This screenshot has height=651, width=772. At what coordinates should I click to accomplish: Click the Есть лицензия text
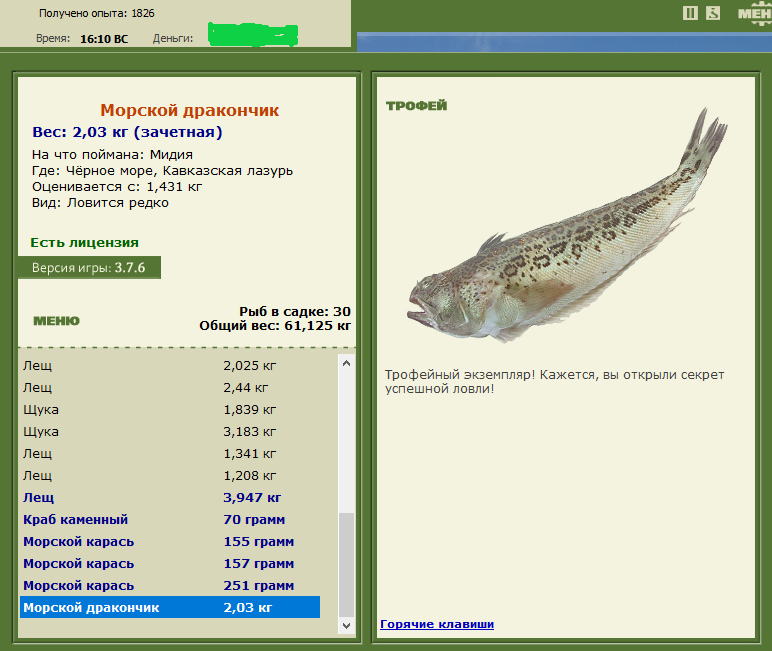[x=85, y=242]
